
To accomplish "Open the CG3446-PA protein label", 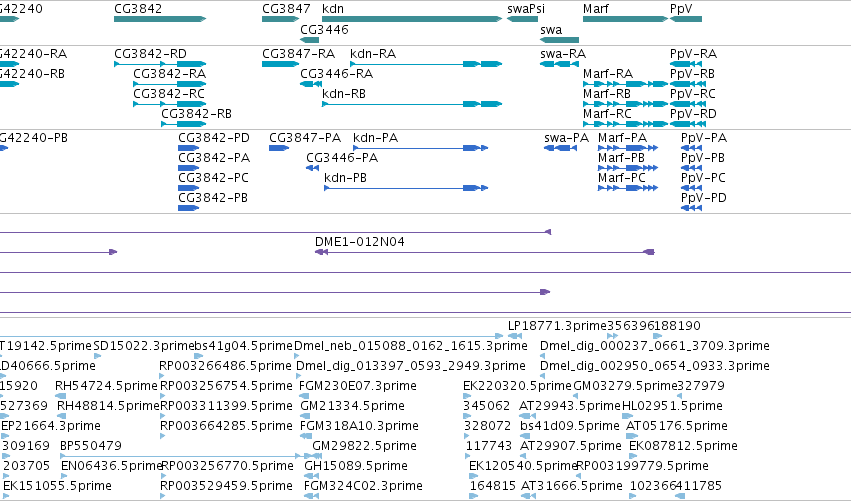I will click(342, 158).
